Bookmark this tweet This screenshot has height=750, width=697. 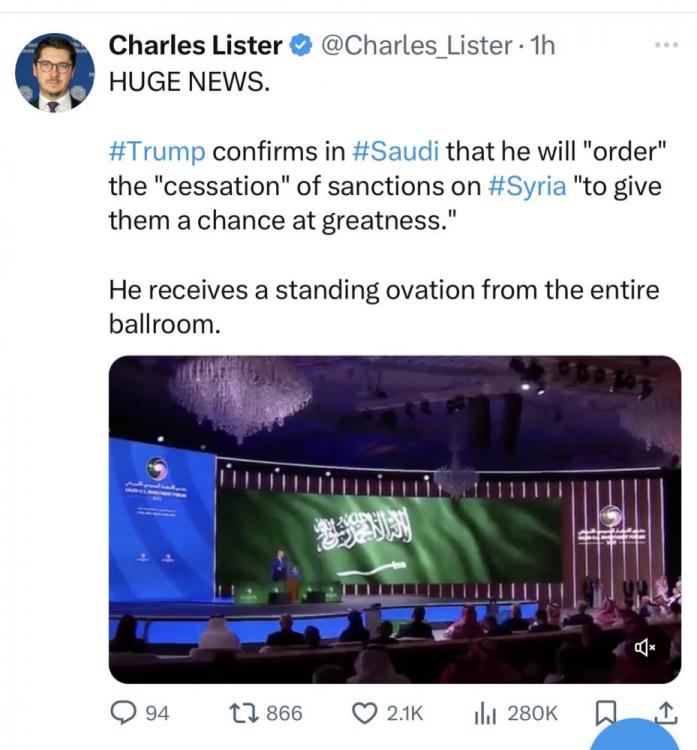[x=604, y=712]
